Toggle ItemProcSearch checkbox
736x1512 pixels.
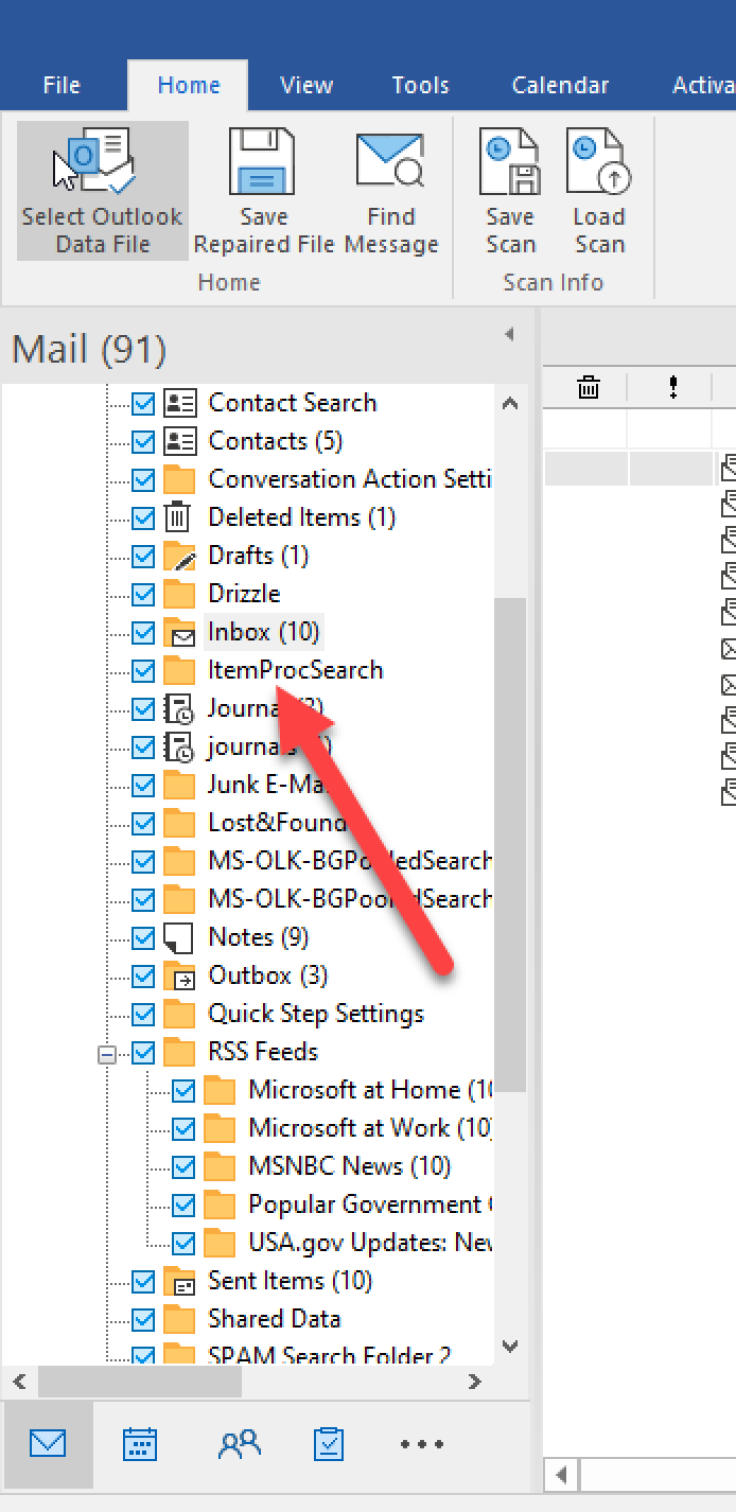tap(144, 670)
